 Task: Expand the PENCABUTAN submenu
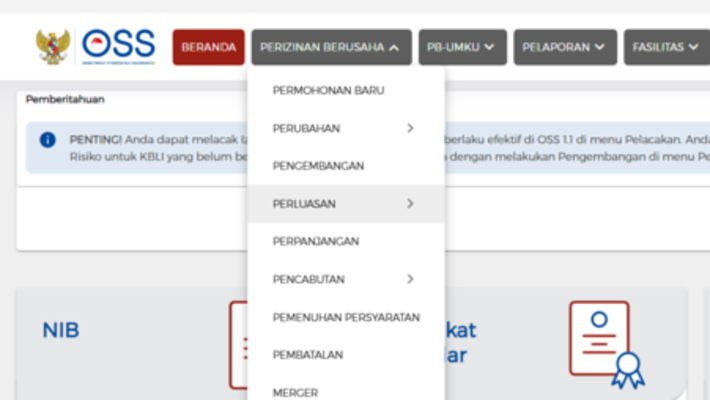(346, 279)
